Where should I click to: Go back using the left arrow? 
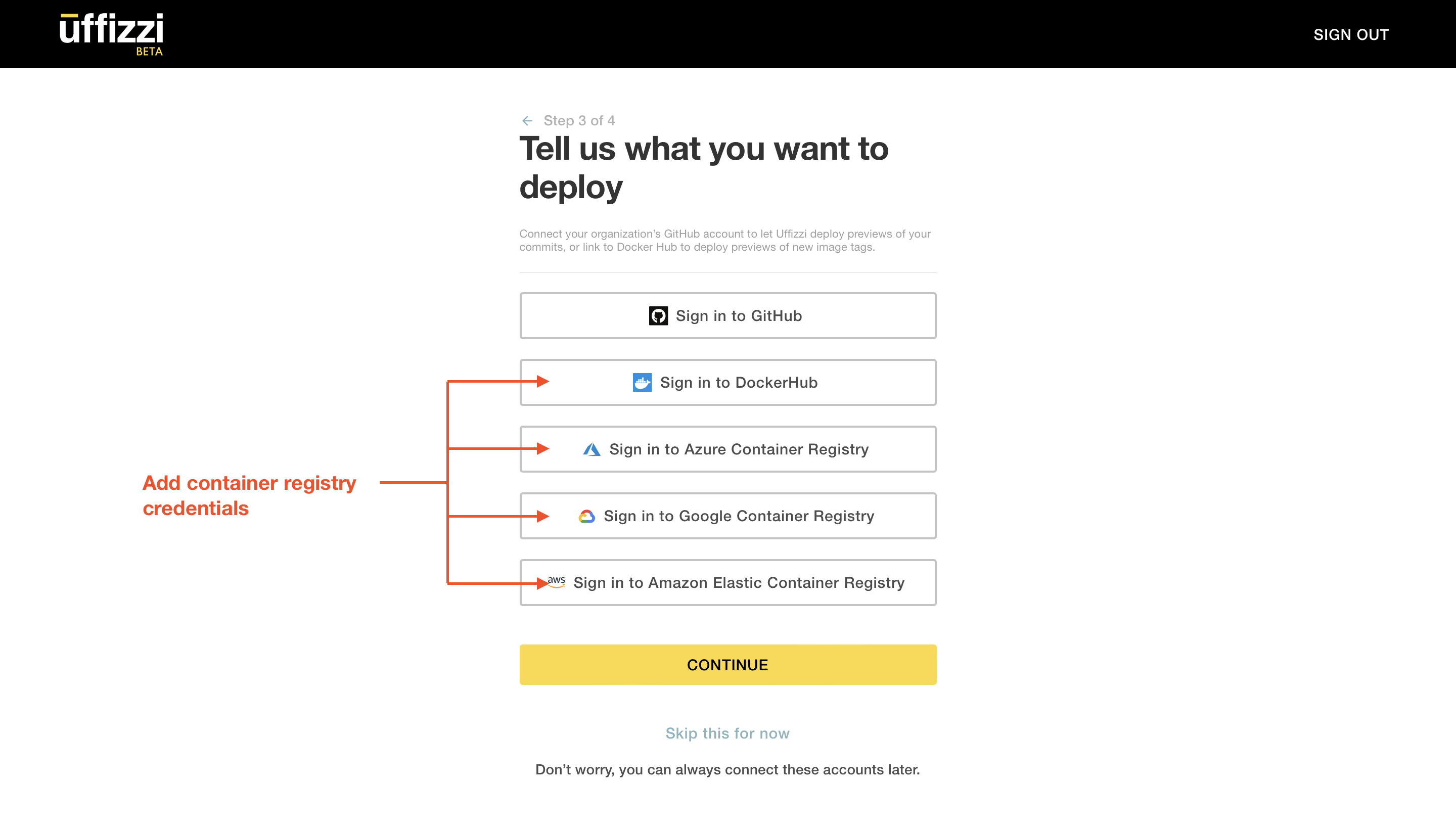coord(527,121)
